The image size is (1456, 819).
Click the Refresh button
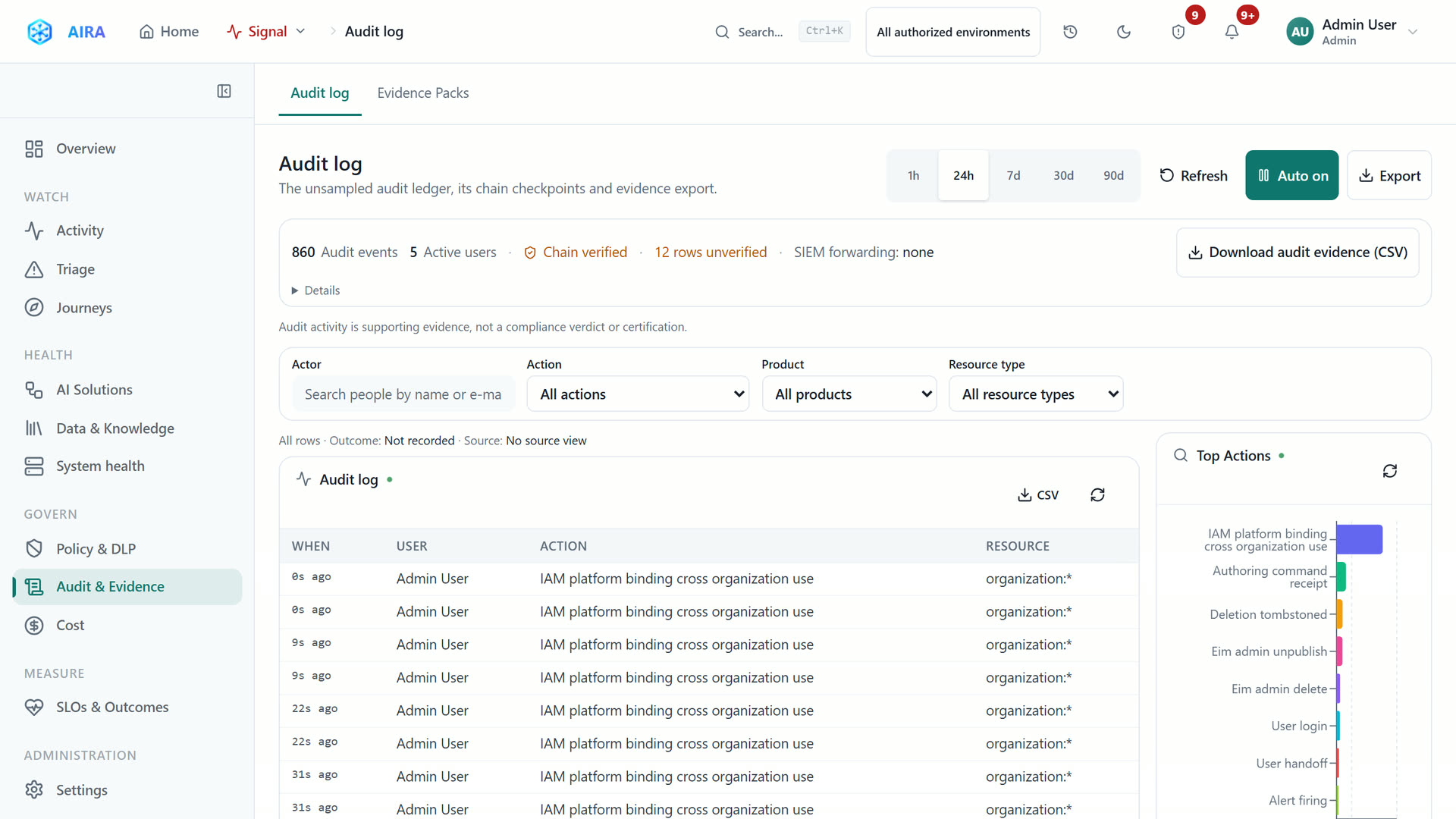coord(1194,176)
